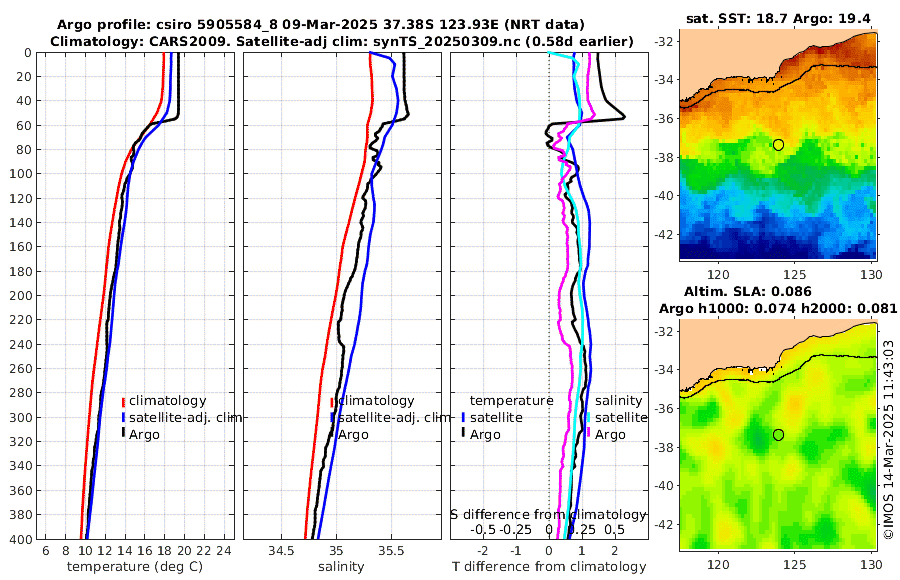900x580 pixels.
Task: Click the Altim. SLA 0.086 heading
Action: pos(747,291)
